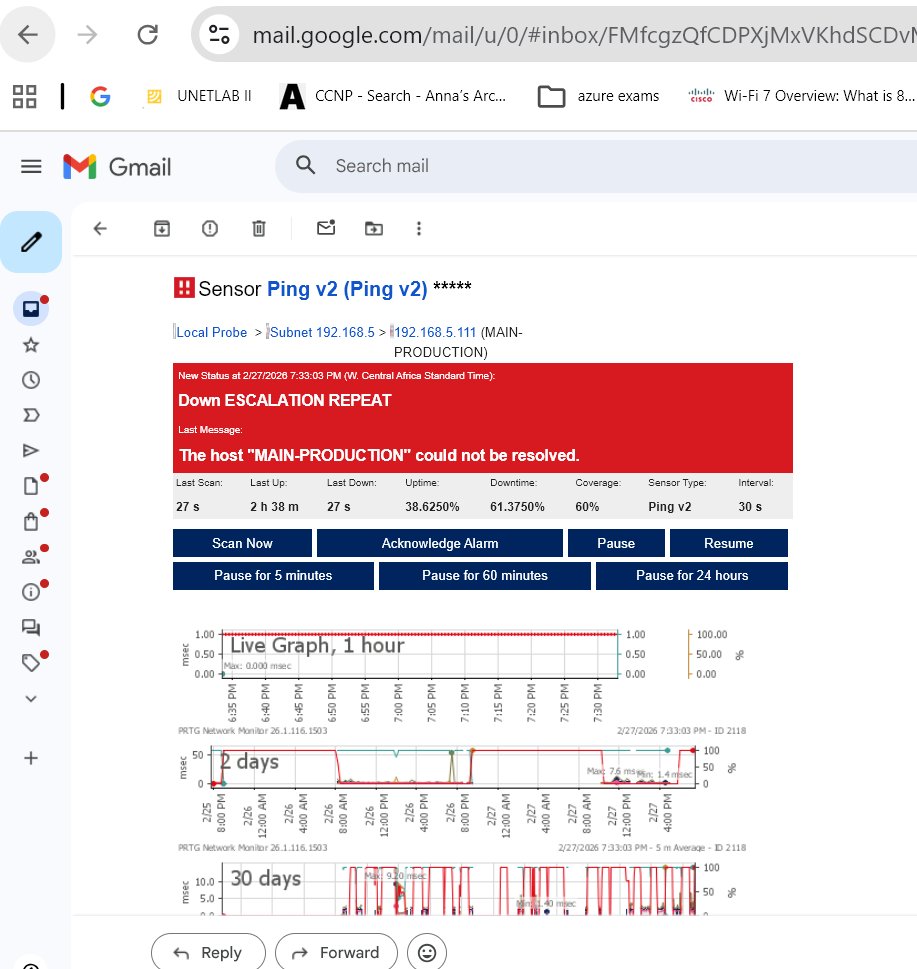This screenshot has width=917, height=969.
Task: Open Drafts icon in sidebar
Action: (x=31, y=486)
